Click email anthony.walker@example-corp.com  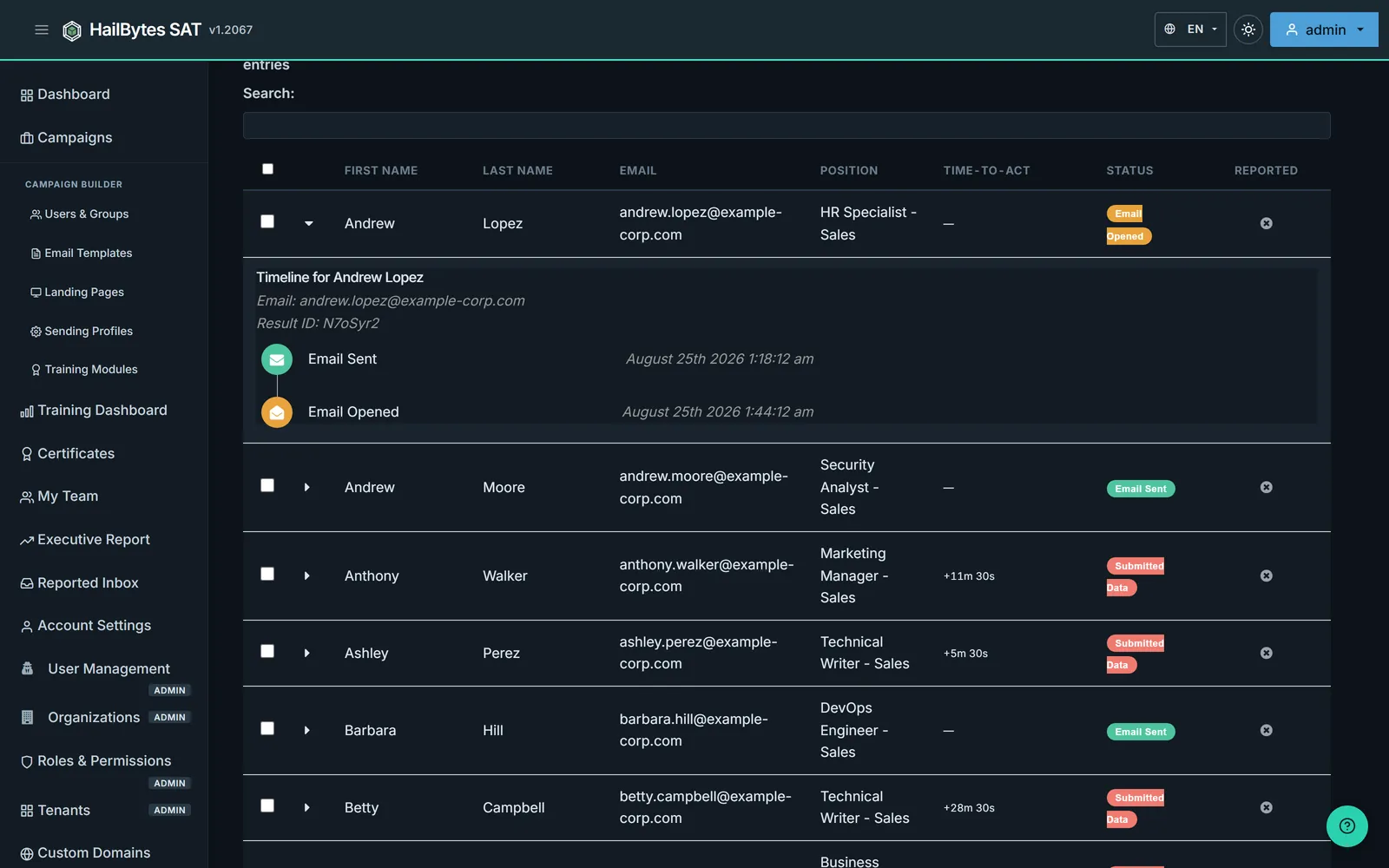tap(707, 576)
